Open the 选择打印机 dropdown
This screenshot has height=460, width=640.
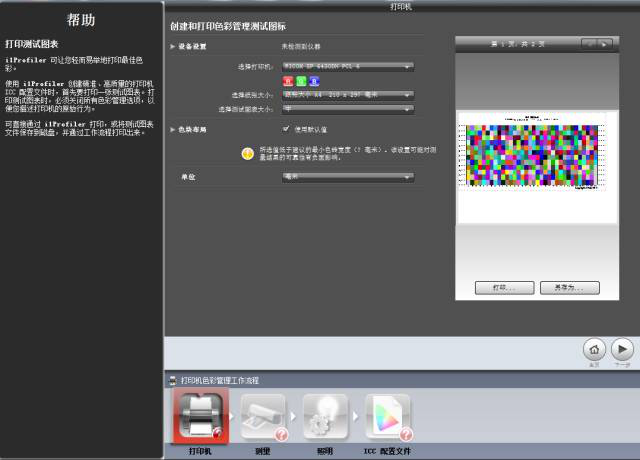[348, 66]
